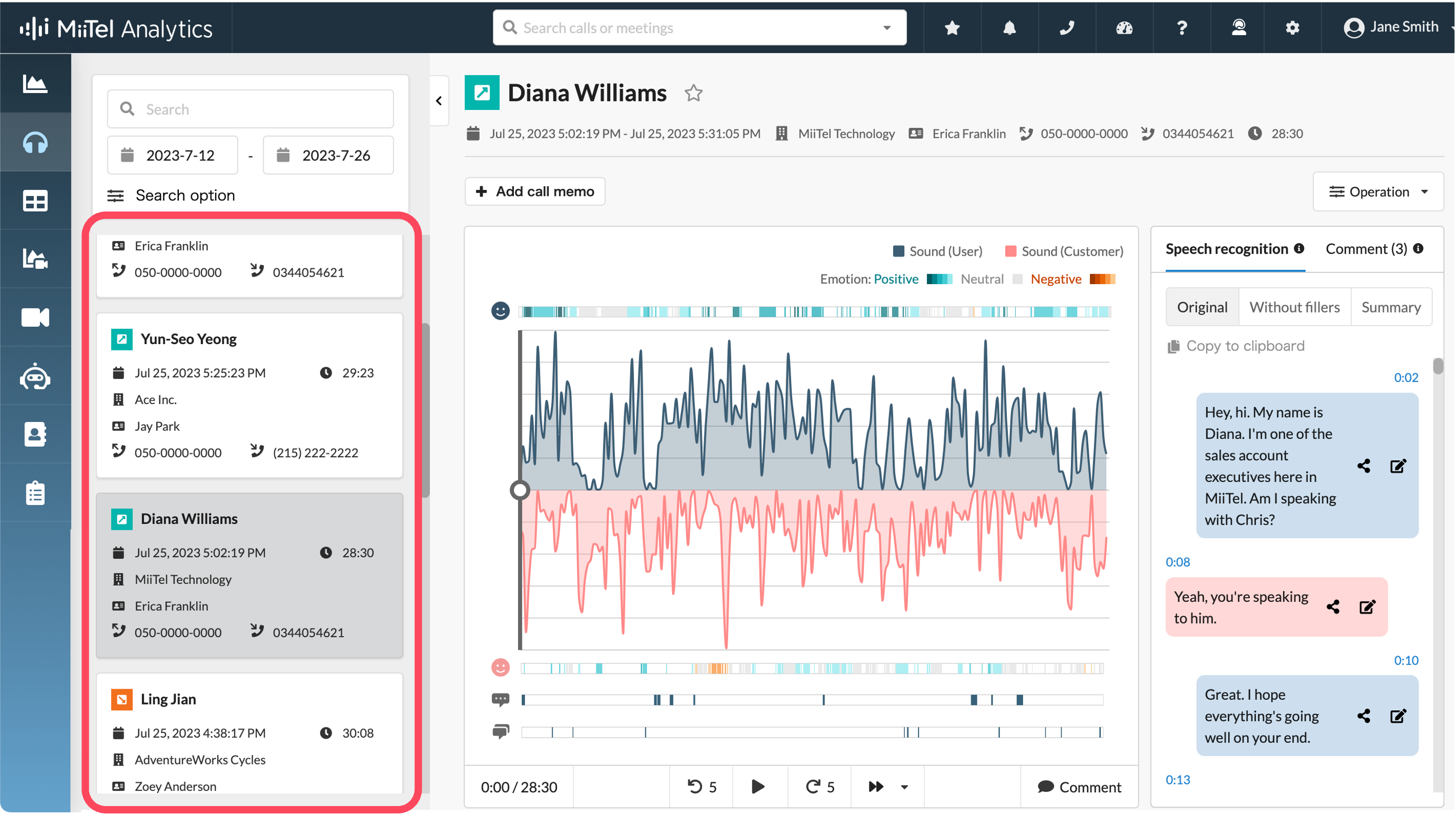
Task: Open the video camera sidebar section
Action: [x=35, y=318]
